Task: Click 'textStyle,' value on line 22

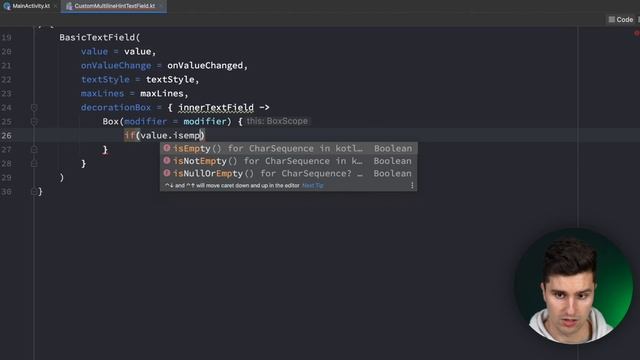Action: pyautogui.click(x=173, y=80)
